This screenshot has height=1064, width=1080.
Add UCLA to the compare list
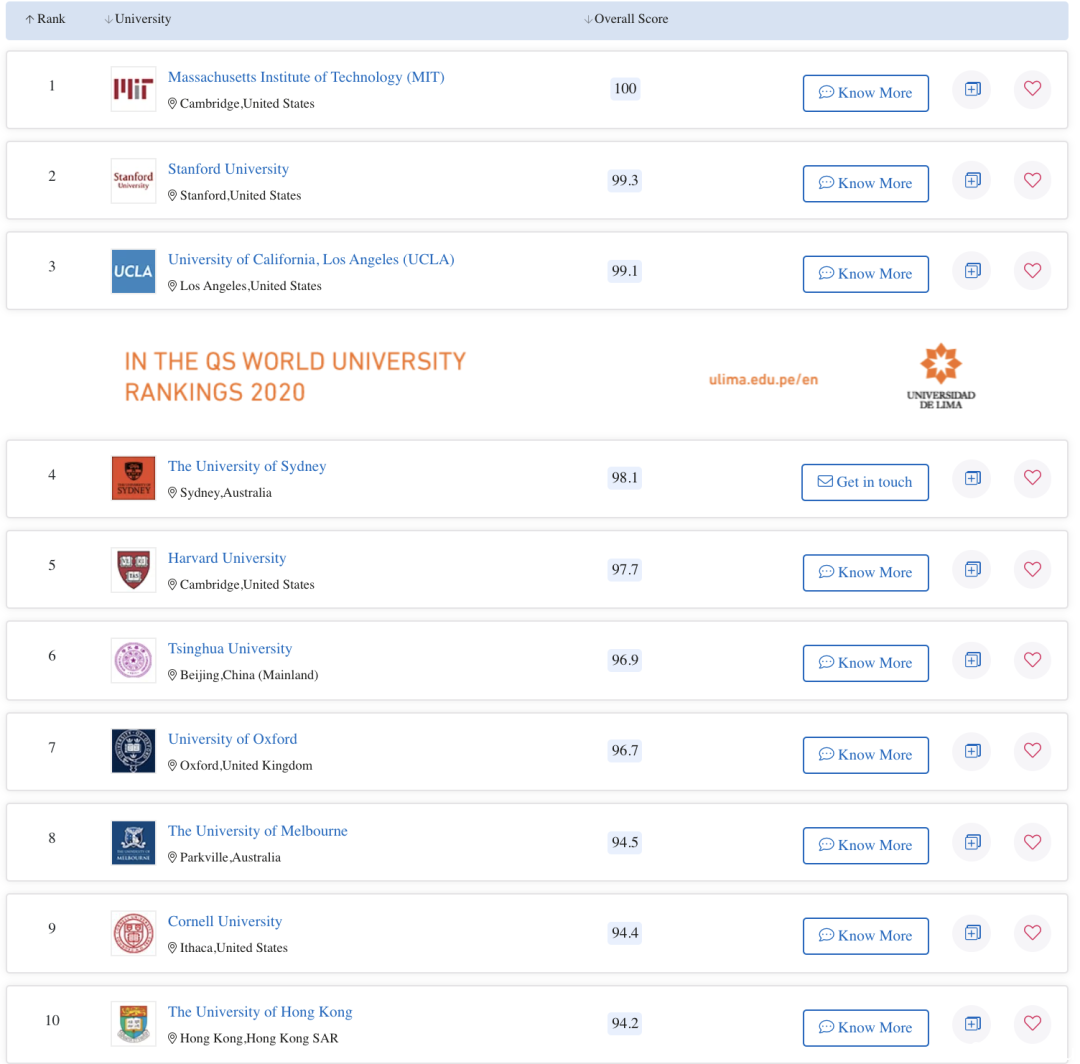(x=972, y=271)
